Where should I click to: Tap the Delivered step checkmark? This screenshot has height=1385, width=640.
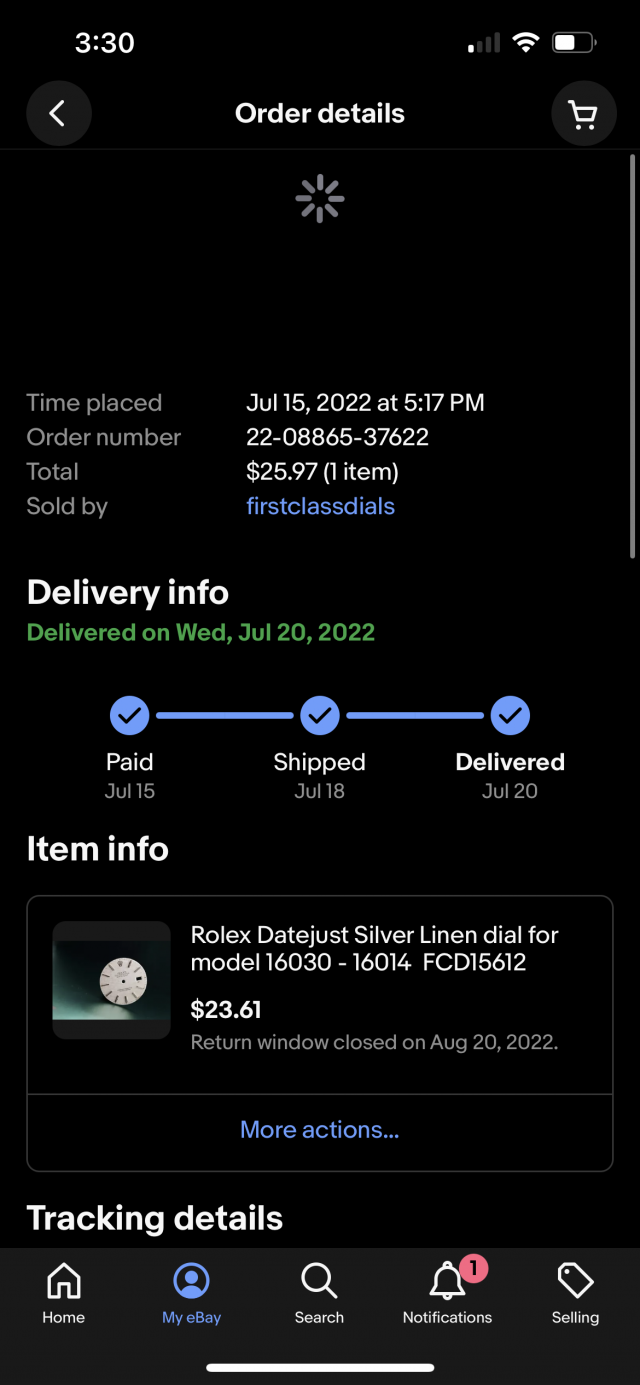point(510,716)
